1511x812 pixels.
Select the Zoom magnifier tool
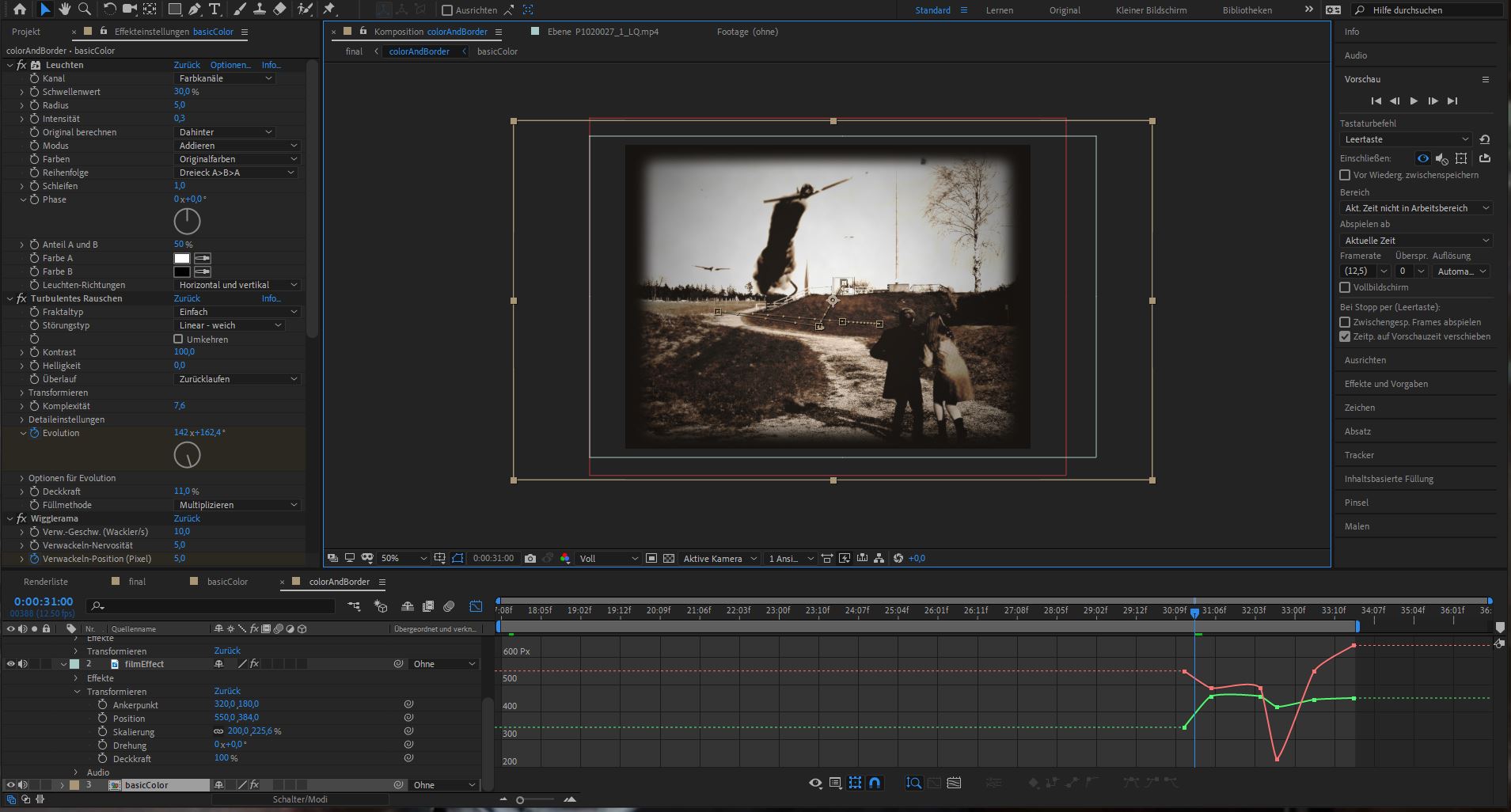pos(84,9)
